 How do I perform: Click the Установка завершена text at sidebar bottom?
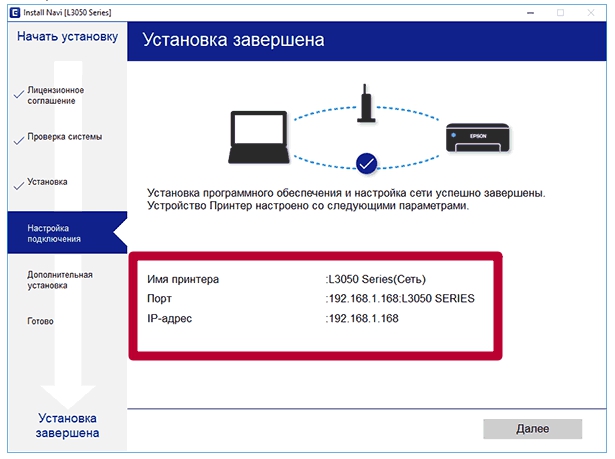67,425
